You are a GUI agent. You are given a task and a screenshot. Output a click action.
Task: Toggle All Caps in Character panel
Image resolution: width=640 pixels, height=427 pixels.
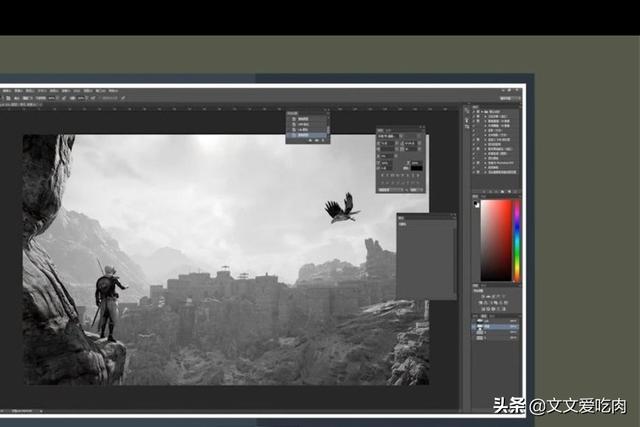(392, 175)
